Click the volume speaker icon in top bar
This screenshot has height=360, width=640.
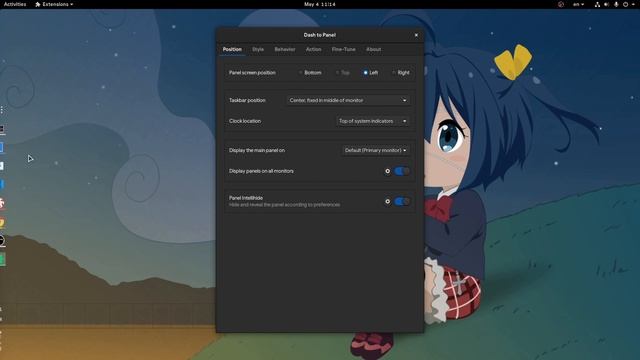coord(607,4)
